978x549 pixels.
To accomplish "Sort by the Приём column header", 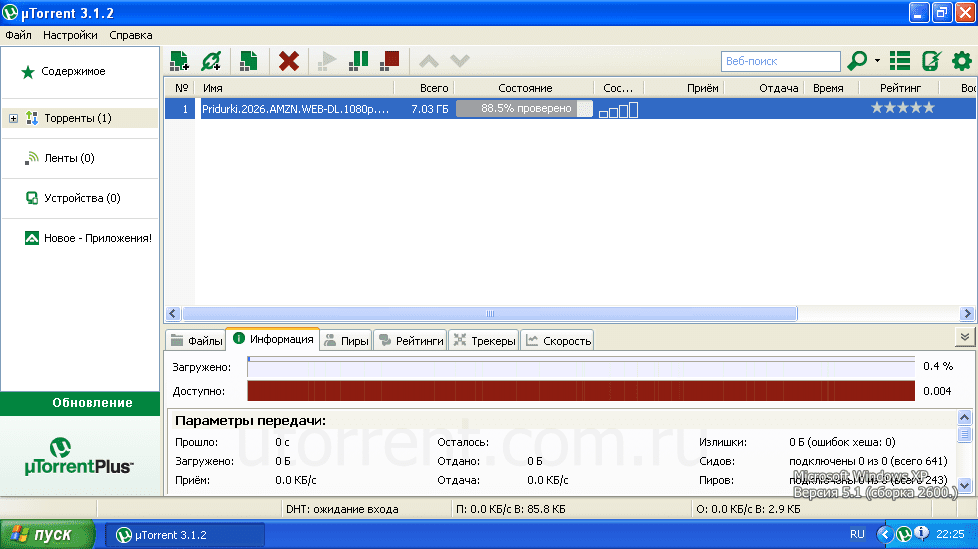I will (x=684, y=88).
